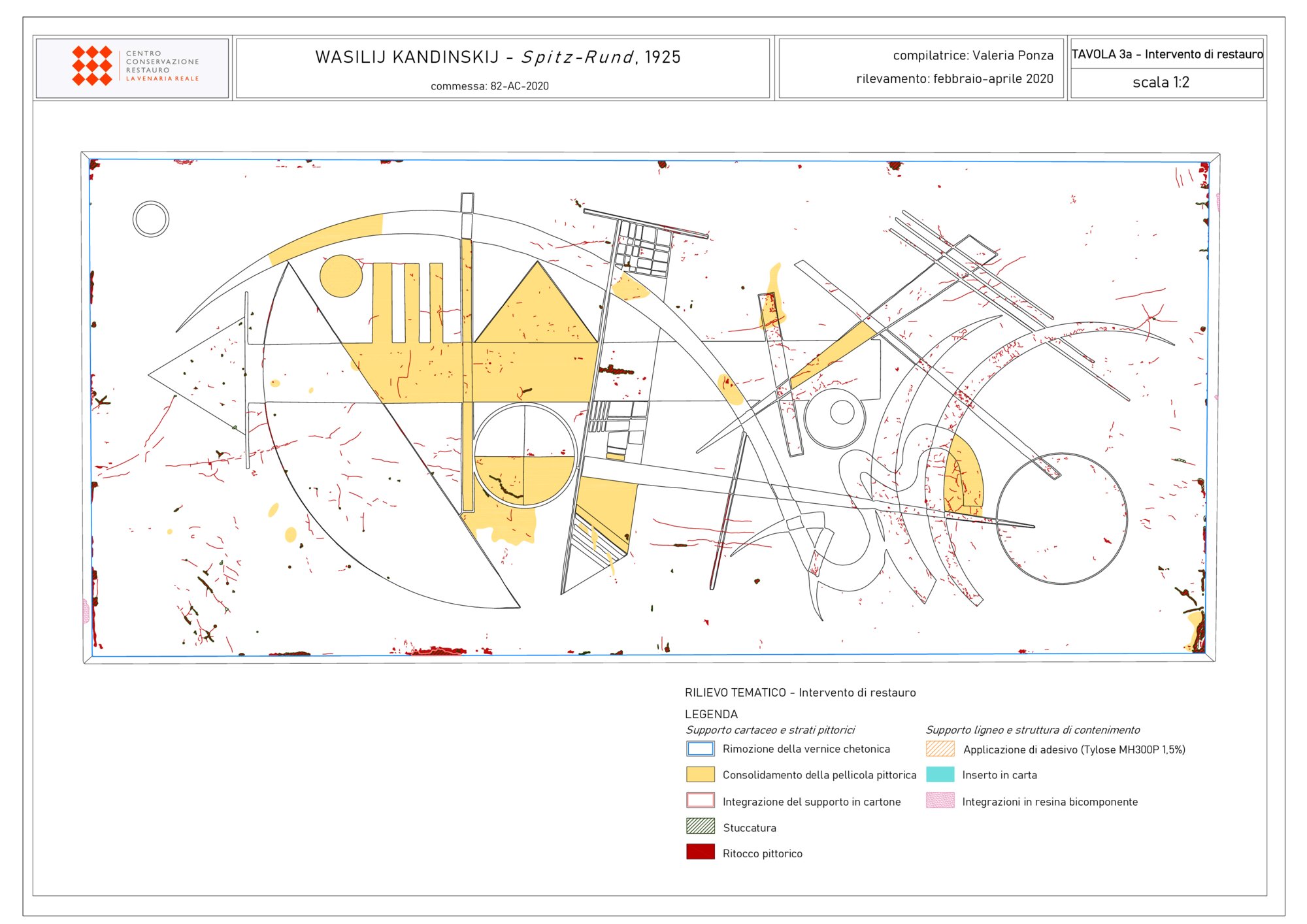Image resolution: width=1307 pixels, height=924 pixels.
Task: Click 'Applicazione di adesivo (Tylose MH300P 1,5%)' label
Action: (1074, 750)
